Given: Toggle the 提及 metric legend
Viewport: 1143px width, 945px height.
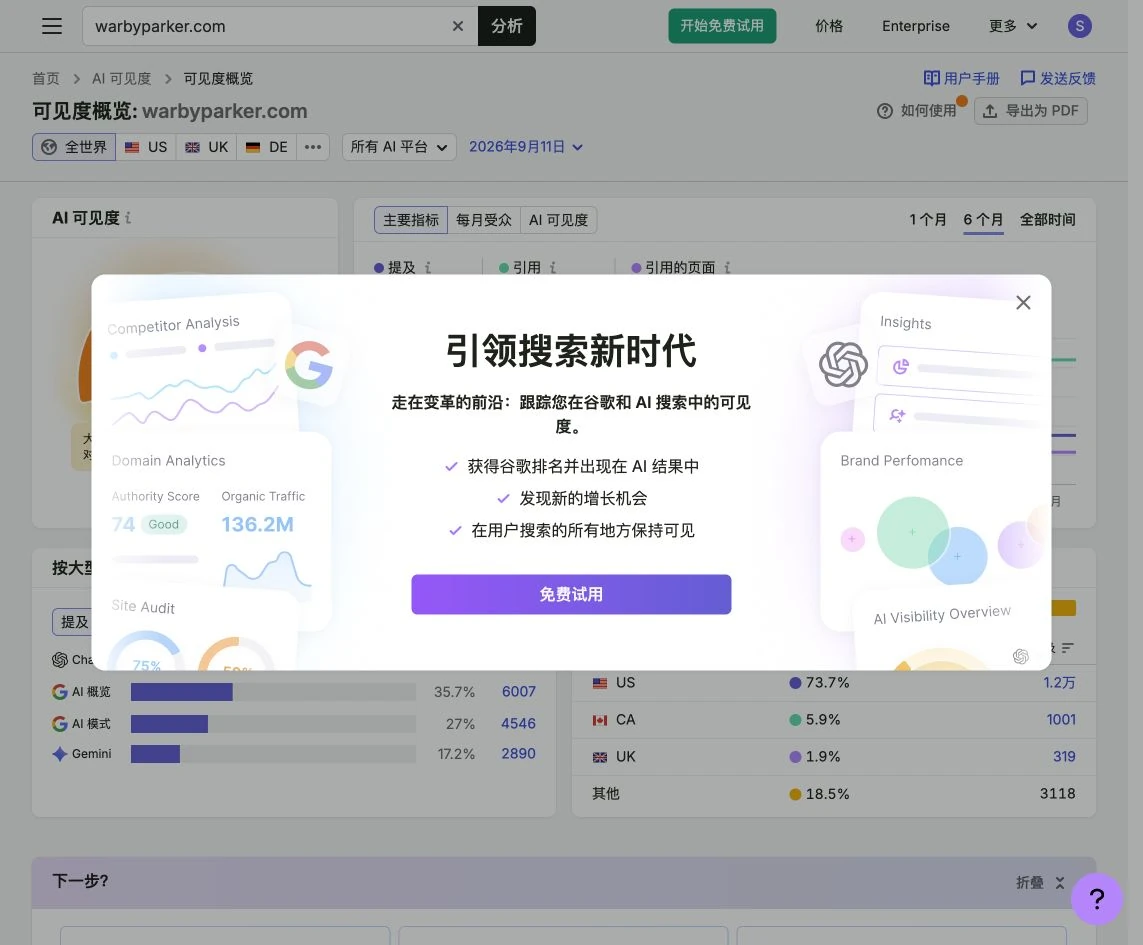Looking at the screenshot, I should tap(394, 268).
